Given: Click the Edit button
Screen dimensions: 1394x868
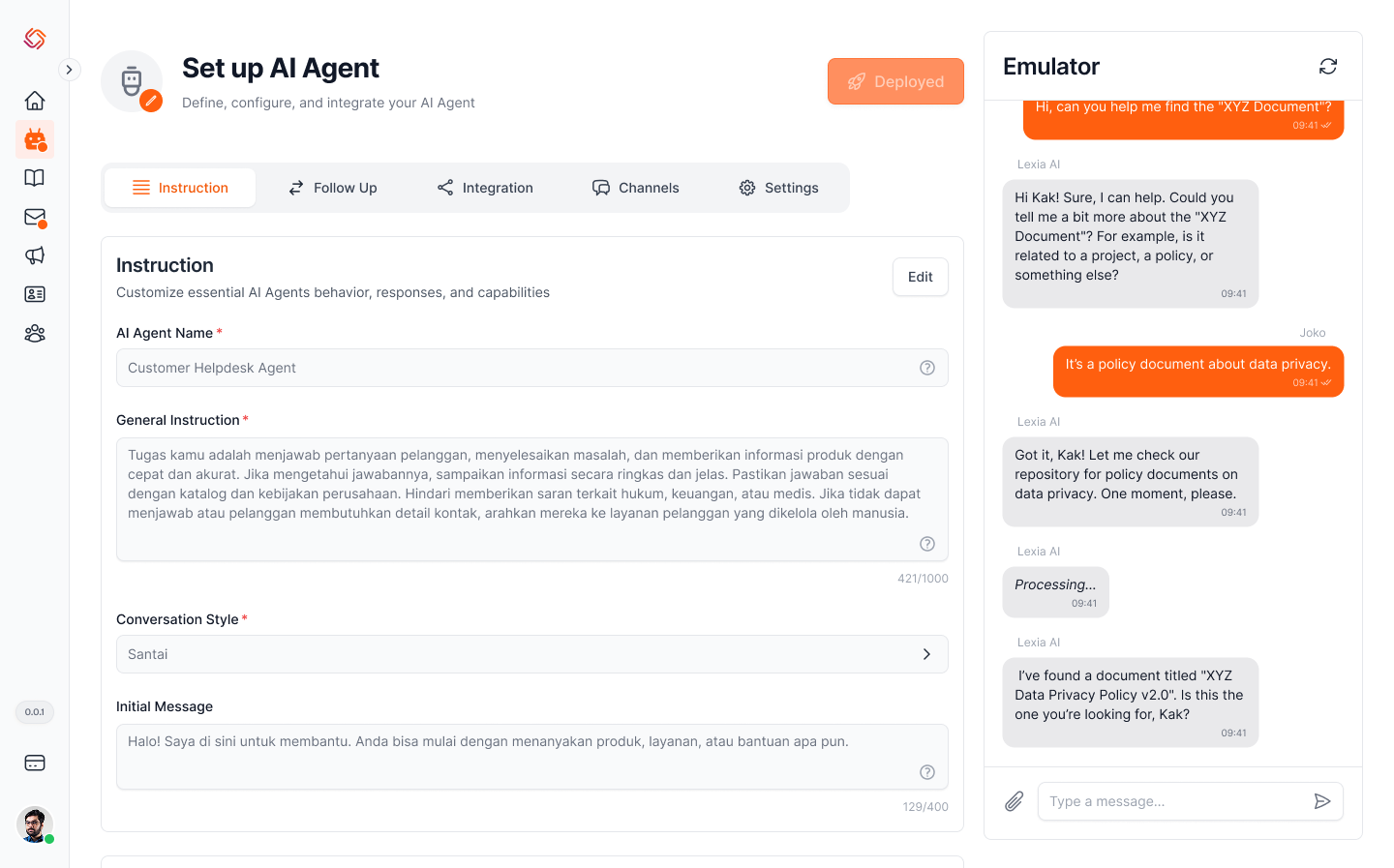Looking at the screenshot, I should tap(920, 277).
